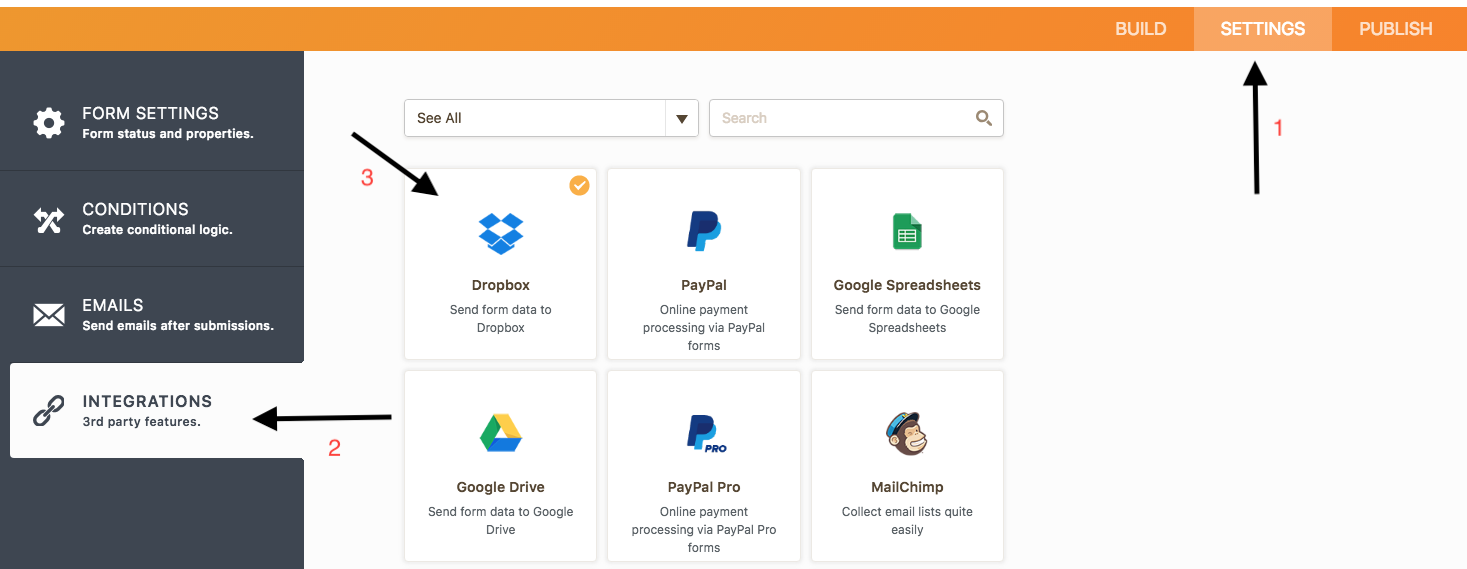Screen dimensions: 1467x569
Task: Click 'Send form data to Google Drive' text
Action: coord(501,521)
